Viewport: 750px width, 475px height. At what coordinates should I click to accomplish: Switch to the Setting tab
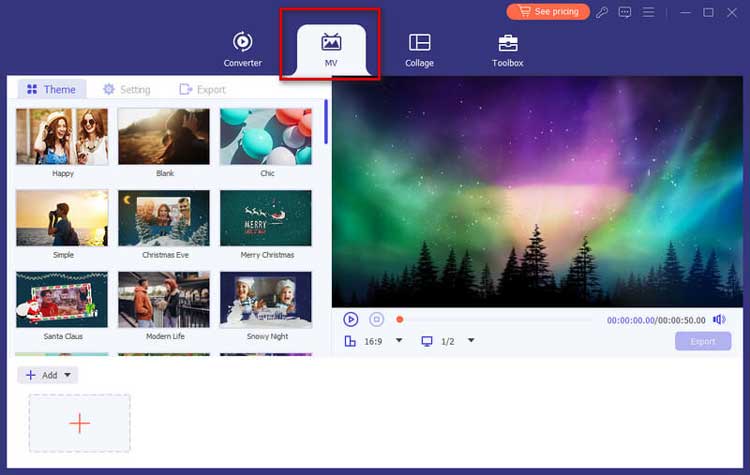click(x=127, y=89)
